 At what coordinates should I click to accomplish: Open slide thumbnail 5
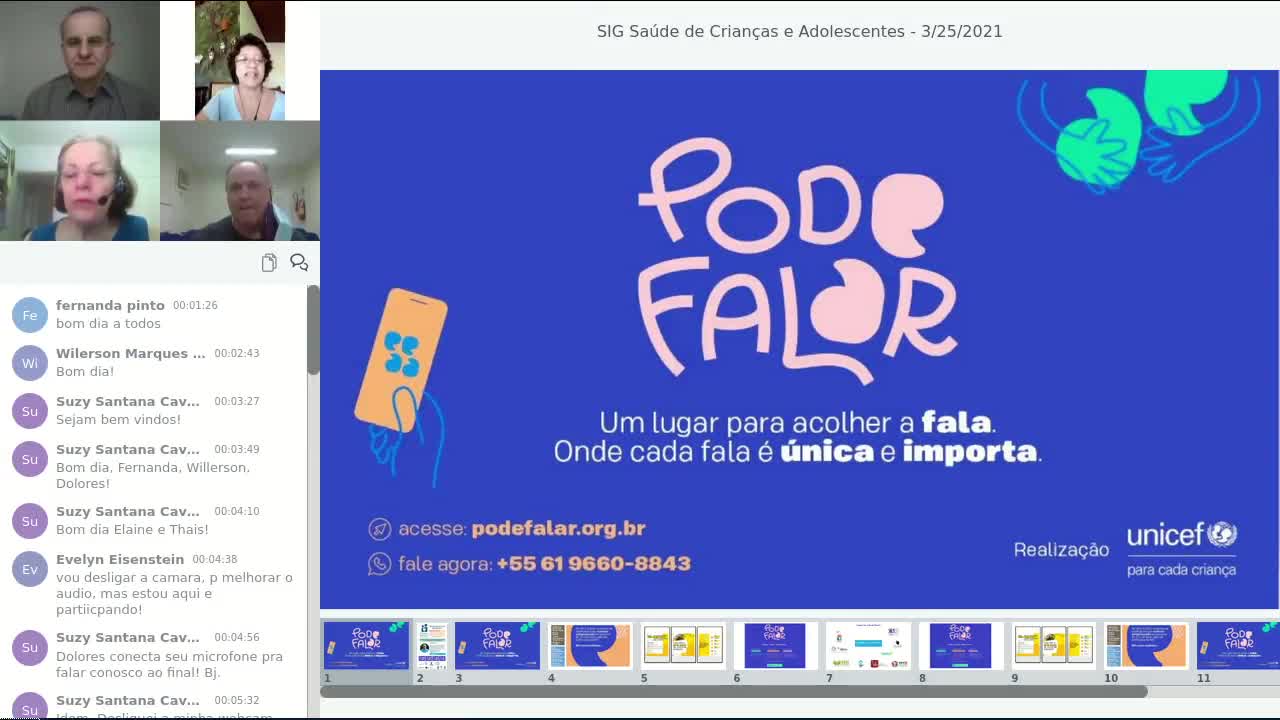[683, 646]
